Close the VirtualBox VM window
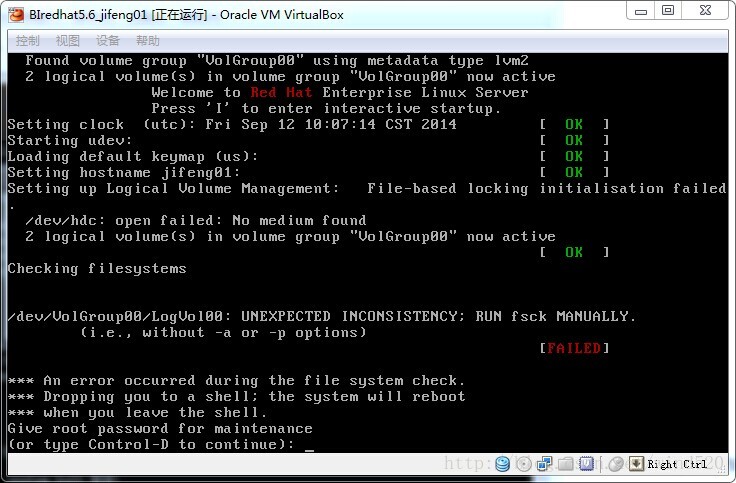 pyautogui.click(x=705, y=10)
